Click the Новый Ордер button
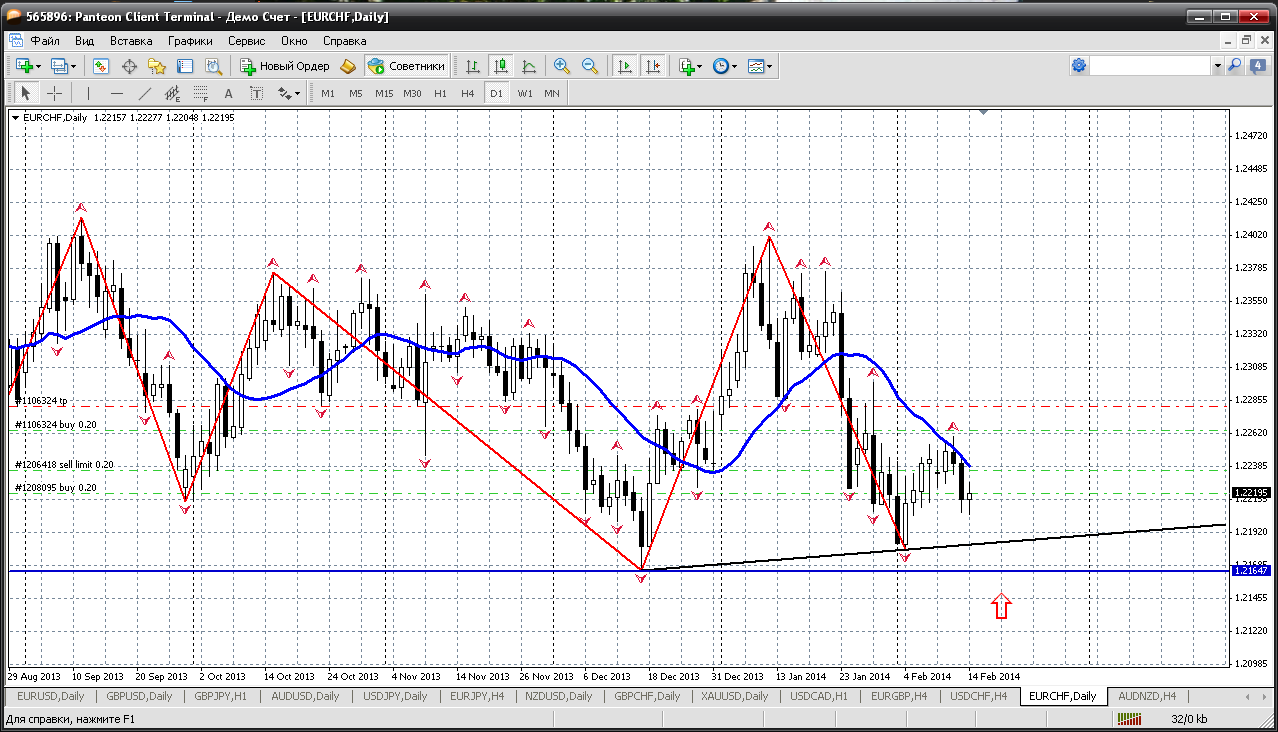This screenshot has height=732, width=1278. point(285,66)
